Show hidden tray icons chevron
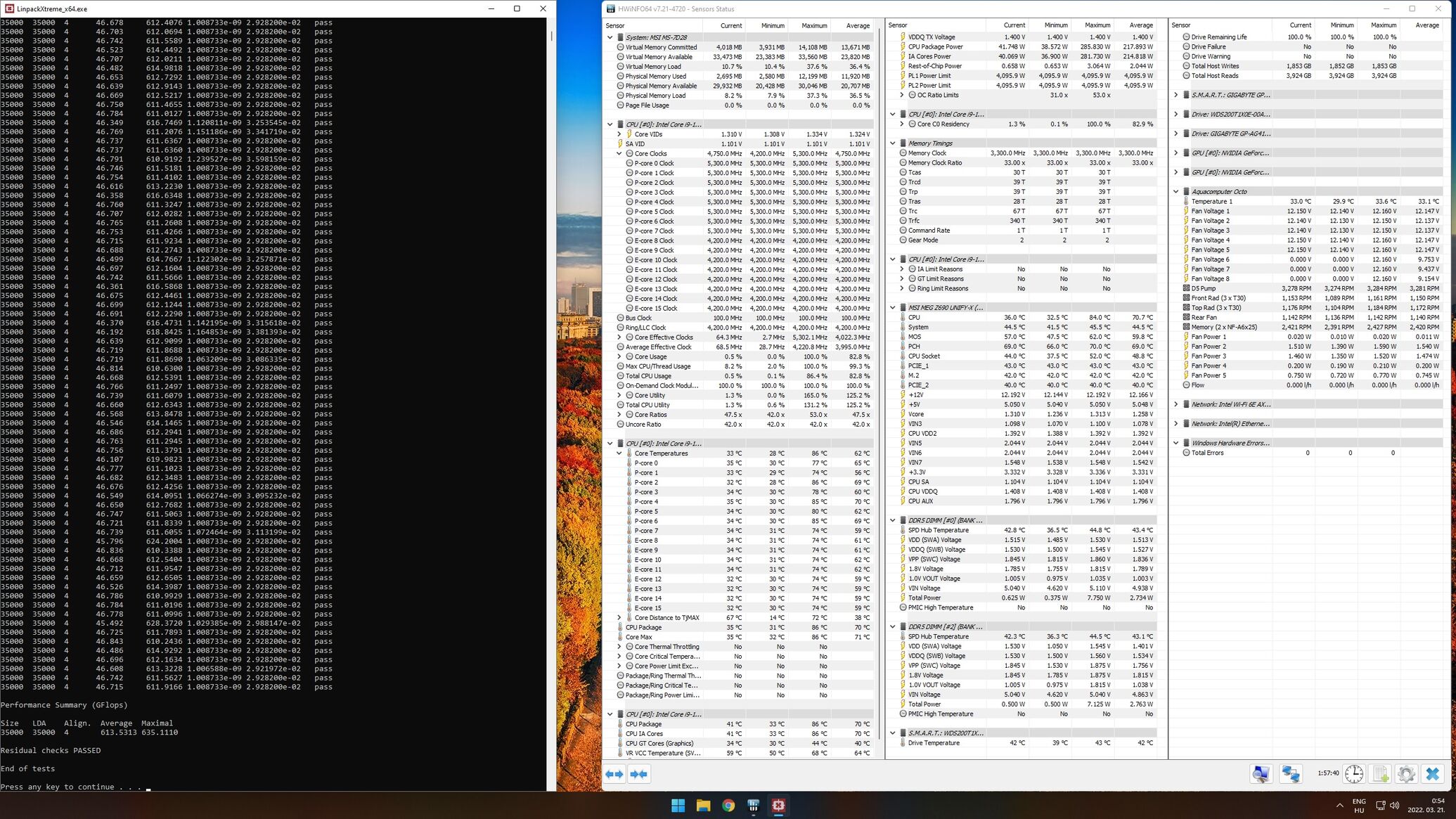The image size is (1456, 819). (x=1339, y=806)
